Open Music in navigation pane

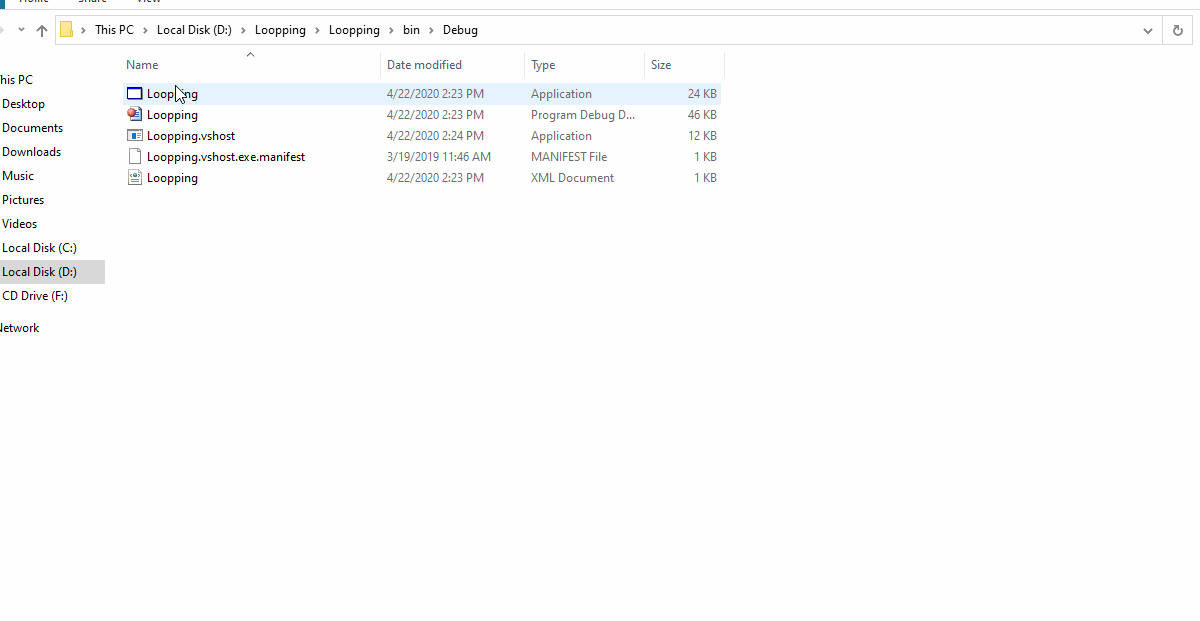click(18, 176)
